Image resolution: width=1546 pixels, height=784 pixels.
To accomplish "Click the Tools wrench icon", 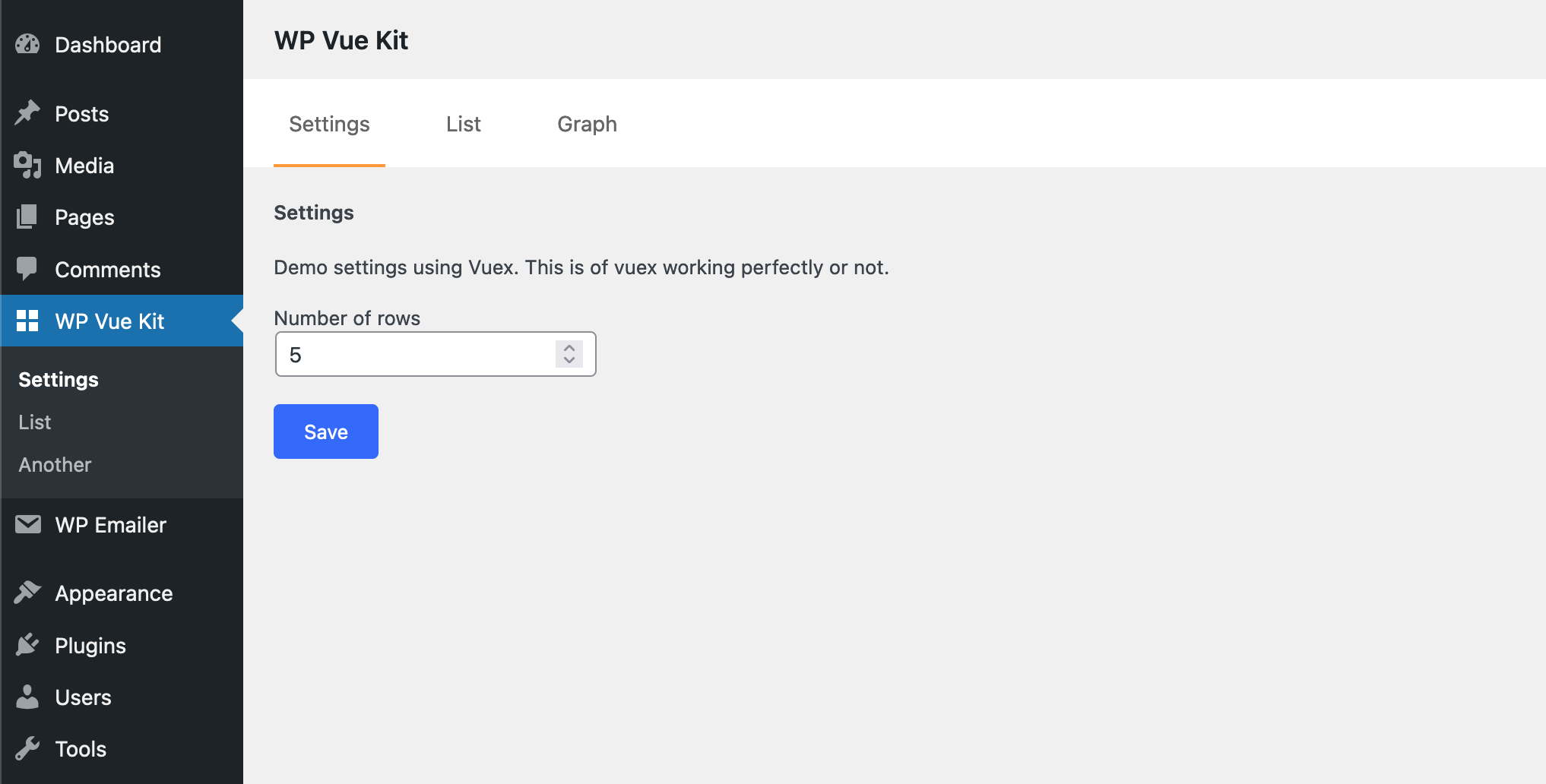I will (x=27, y=748).
